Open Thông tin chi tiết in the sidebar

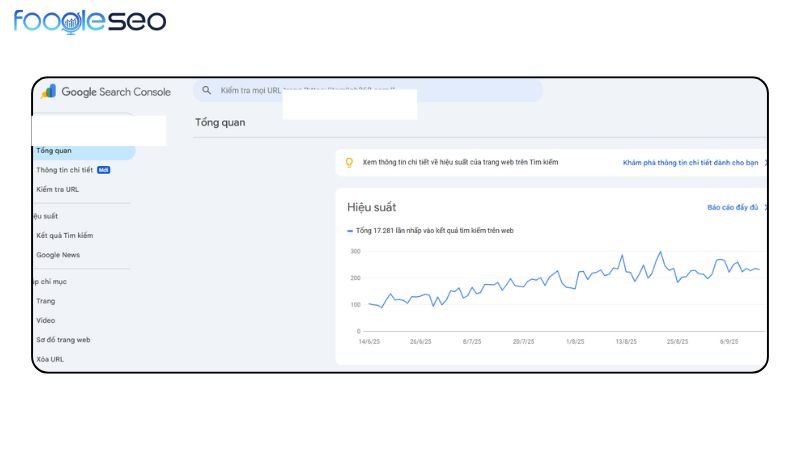(64, 170)
